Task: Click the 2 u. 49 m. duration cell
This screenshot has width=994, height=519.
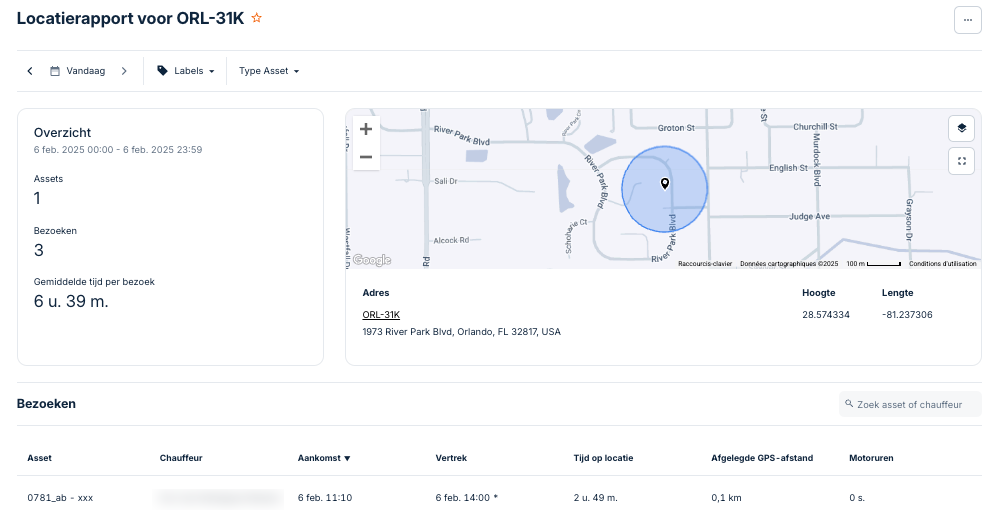Action: point(595,498)
